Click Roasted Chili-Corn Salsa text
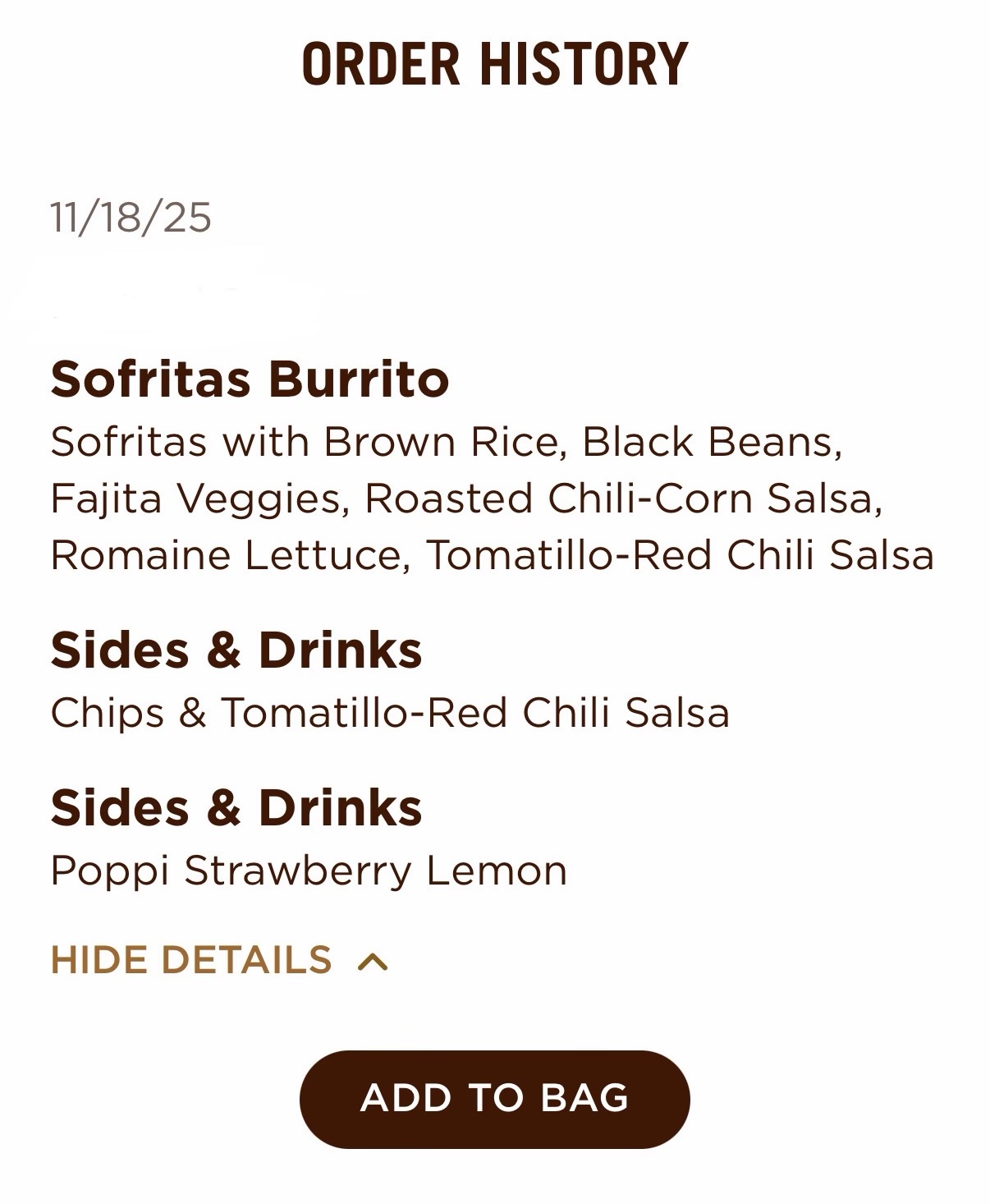The image size is (990, 1204). pyautogui.click(x=621, y=499)
